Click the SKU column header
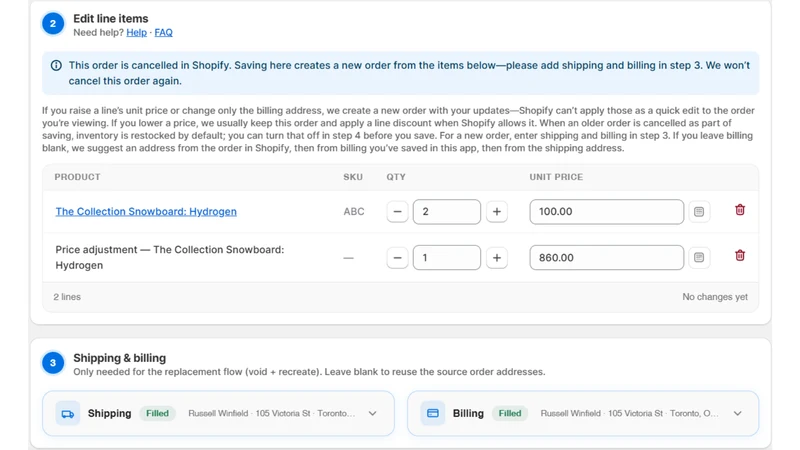This screenshot has height=450, width=800. [x=353, y=177]
